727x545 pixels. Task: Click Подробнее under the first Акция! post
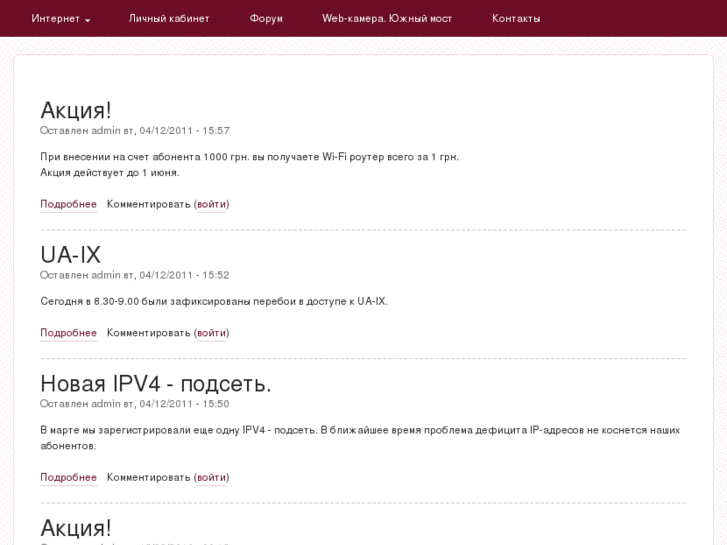point(69,204)
